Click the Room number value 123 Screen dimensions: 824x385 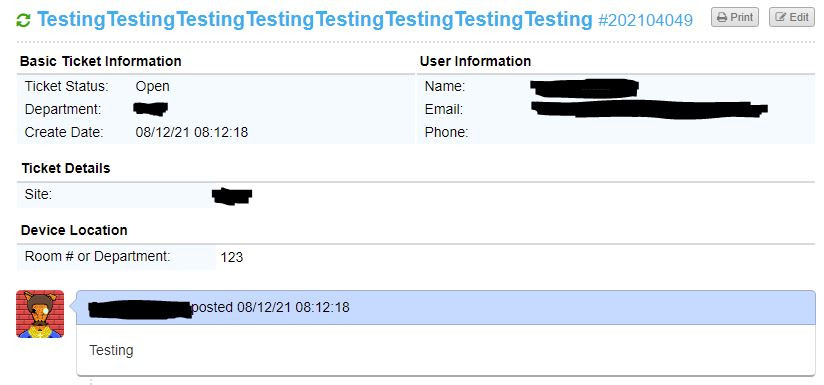point(232,257)
